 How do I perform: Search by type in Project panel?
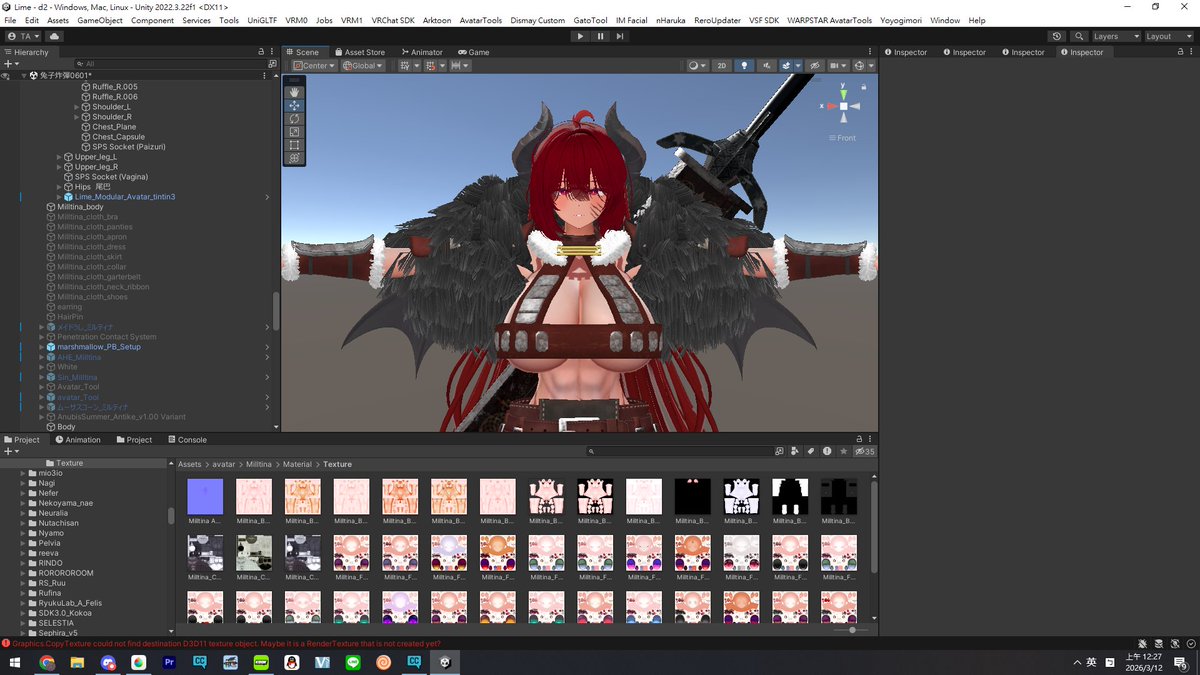pos(796,451)
